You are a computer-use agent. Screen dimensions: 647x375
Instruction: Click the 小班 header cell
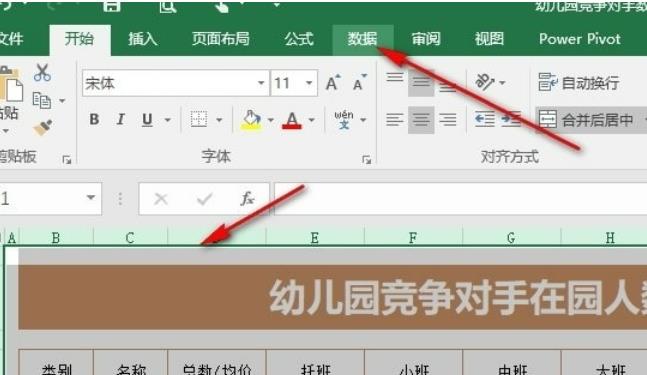(x=413, y=364)
